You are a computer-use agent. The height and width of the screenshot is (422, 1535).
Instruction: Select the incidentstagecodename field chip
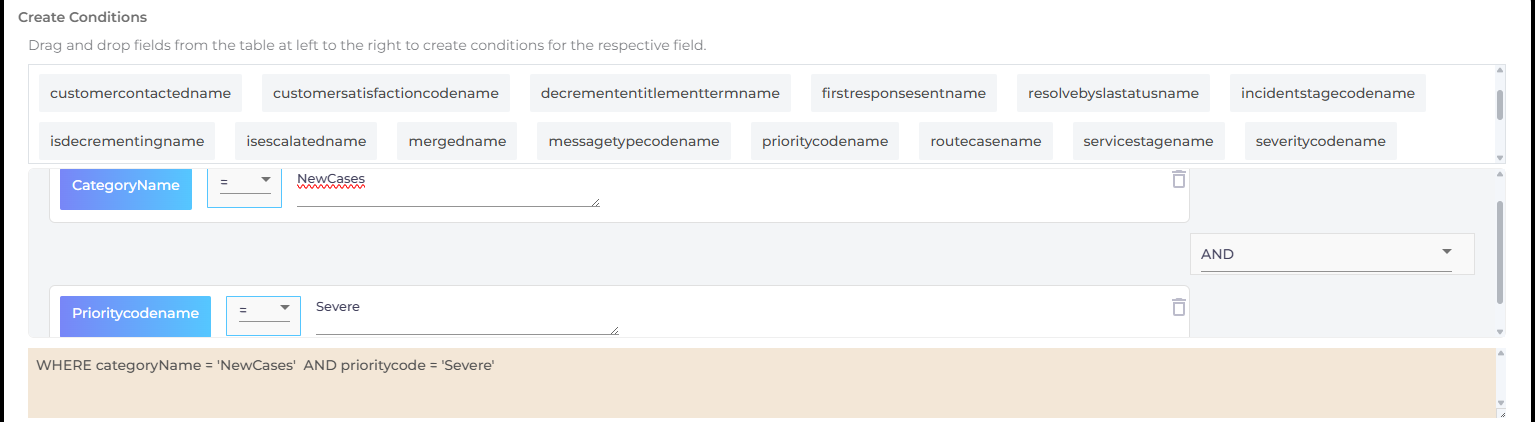(x=1327, y=93)
